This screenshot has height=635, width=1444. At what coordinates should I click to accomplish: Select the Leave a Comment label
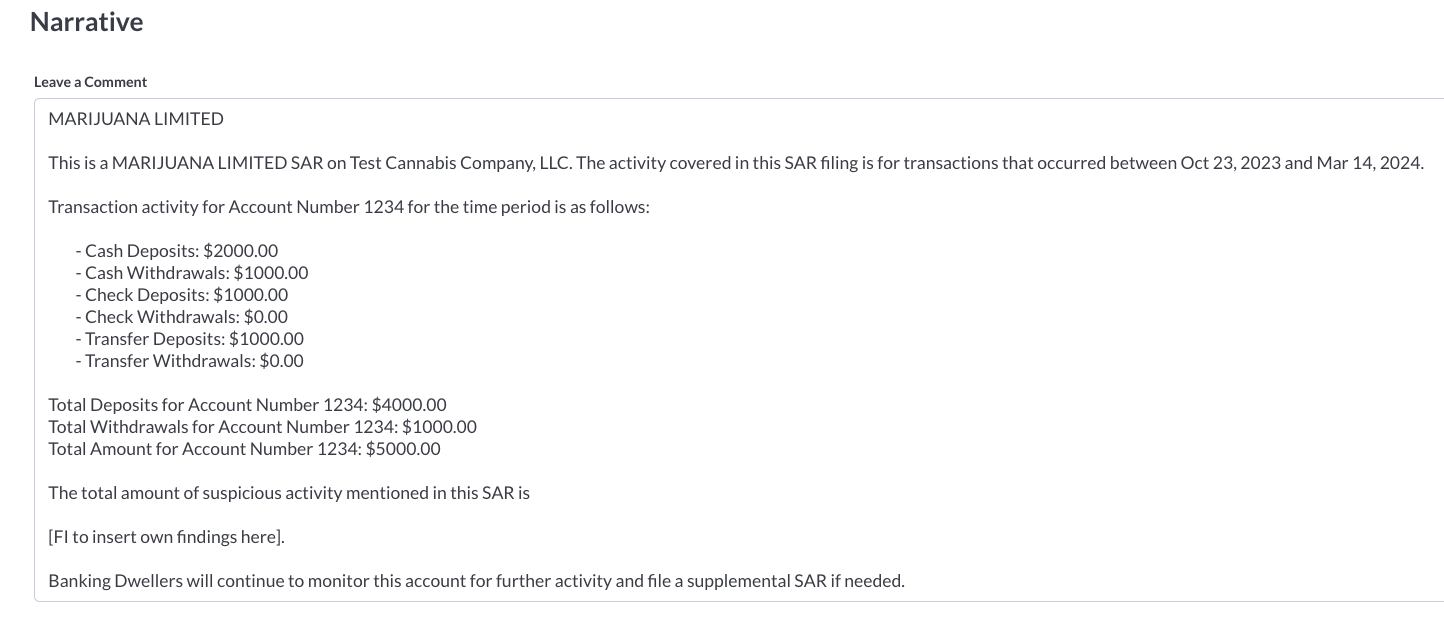tap(90, 81)
